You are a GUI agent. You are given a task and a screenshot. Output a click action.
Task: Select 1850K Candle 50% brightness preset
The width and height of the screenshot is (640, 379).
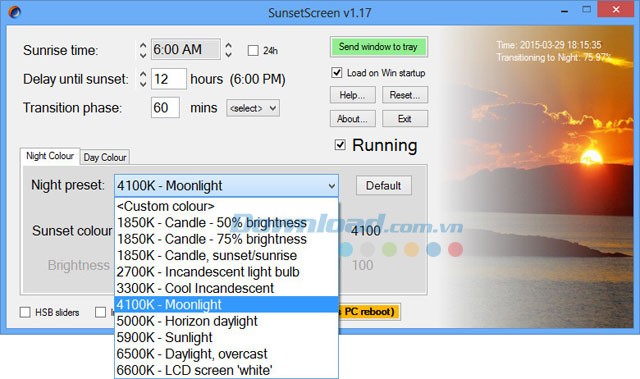[x=227, y=222]
